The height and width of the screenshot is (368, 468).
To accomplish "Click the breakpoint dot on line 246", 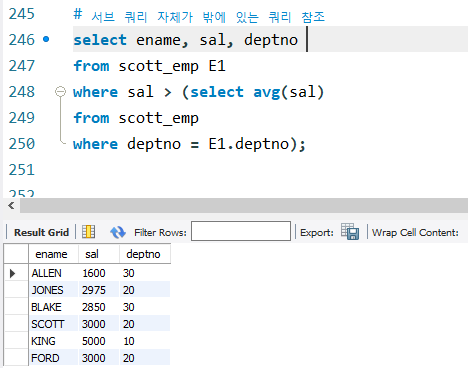I will click(x=46, y=39).
